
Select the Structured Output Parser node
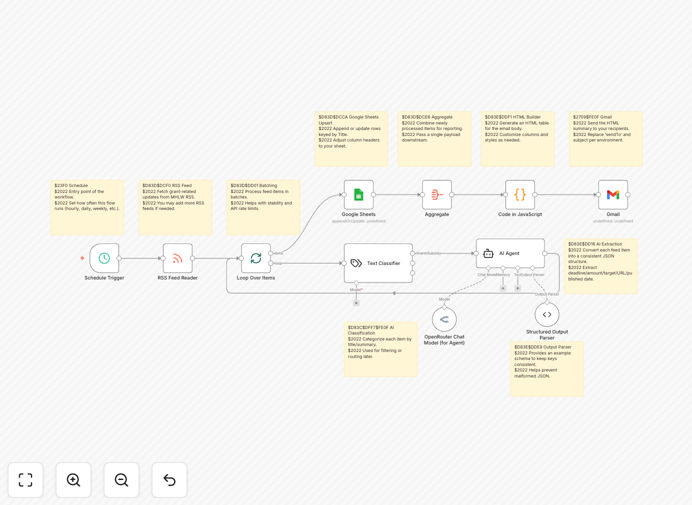click(x=547, y=314)
